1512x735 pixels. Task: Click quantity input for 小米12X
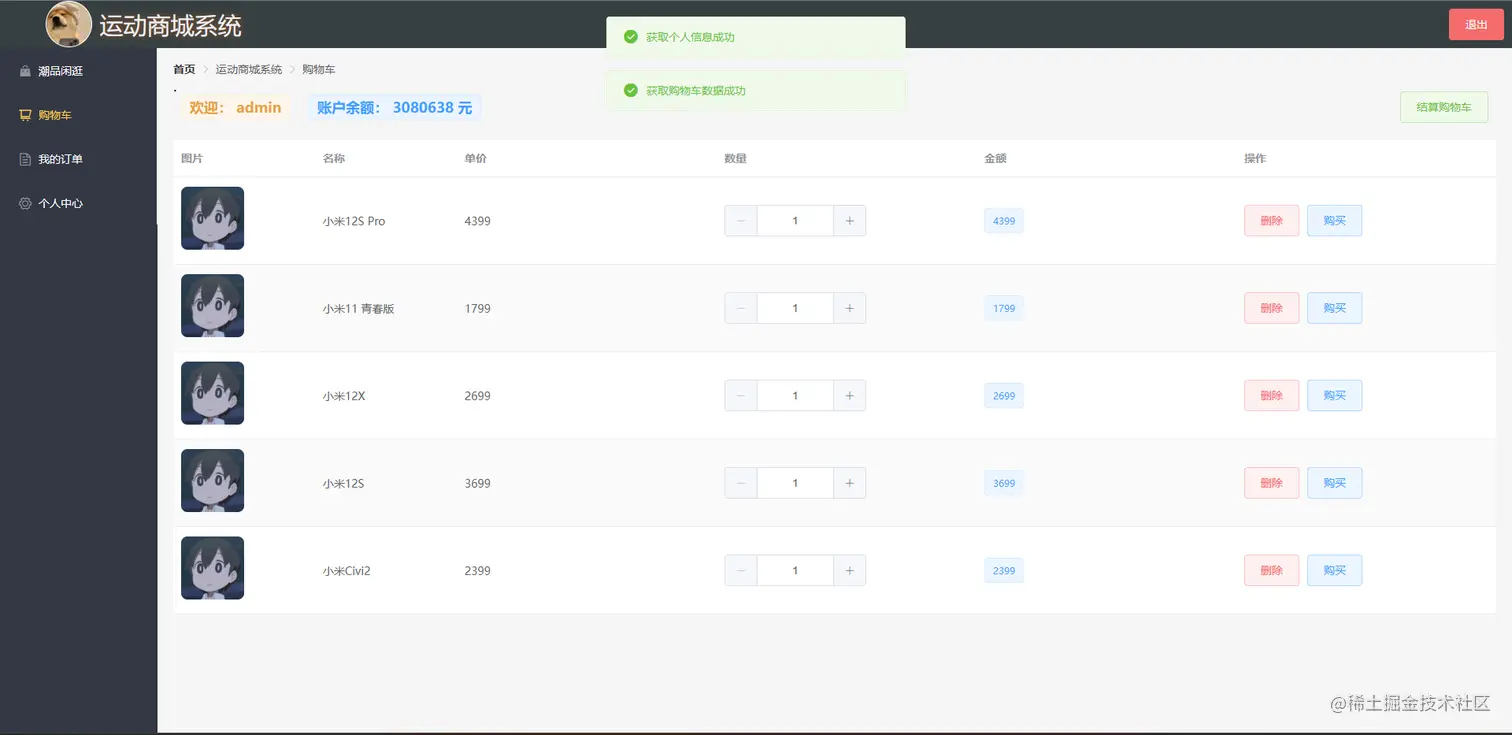point(795,396)
